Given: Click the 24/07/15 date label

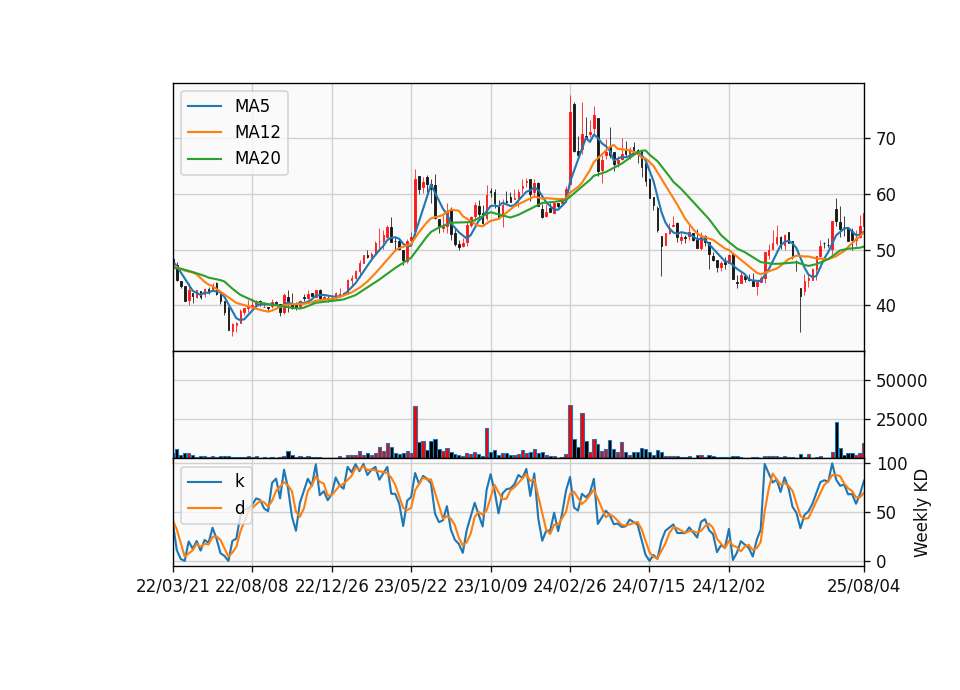Looking at the screenshot, I should click(649, 586).
